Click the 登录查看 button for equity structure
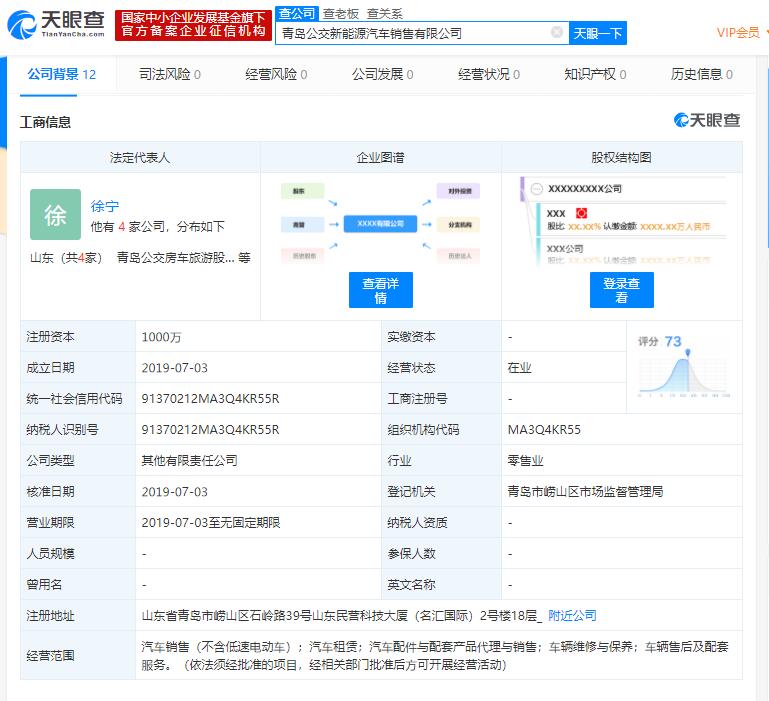The image size is (769, 701). (621, 290)
